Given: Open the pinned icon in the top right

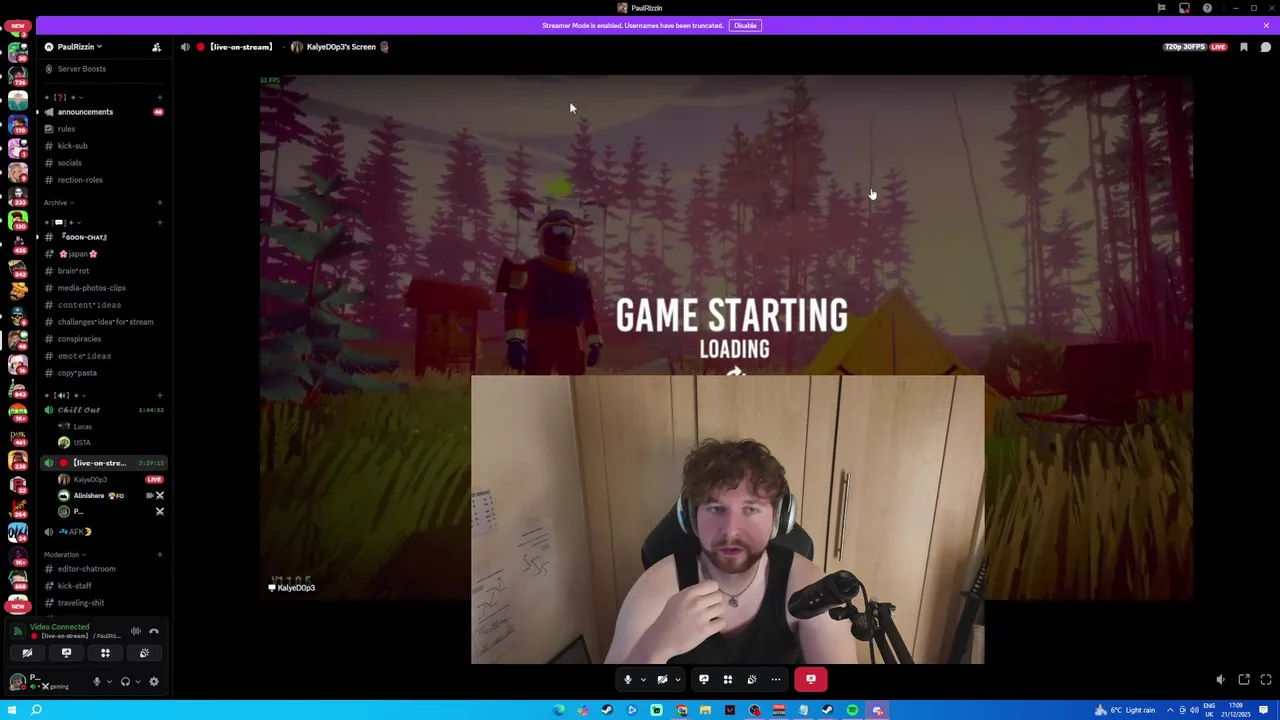Looking at the screenshot, I should 1244,47.
